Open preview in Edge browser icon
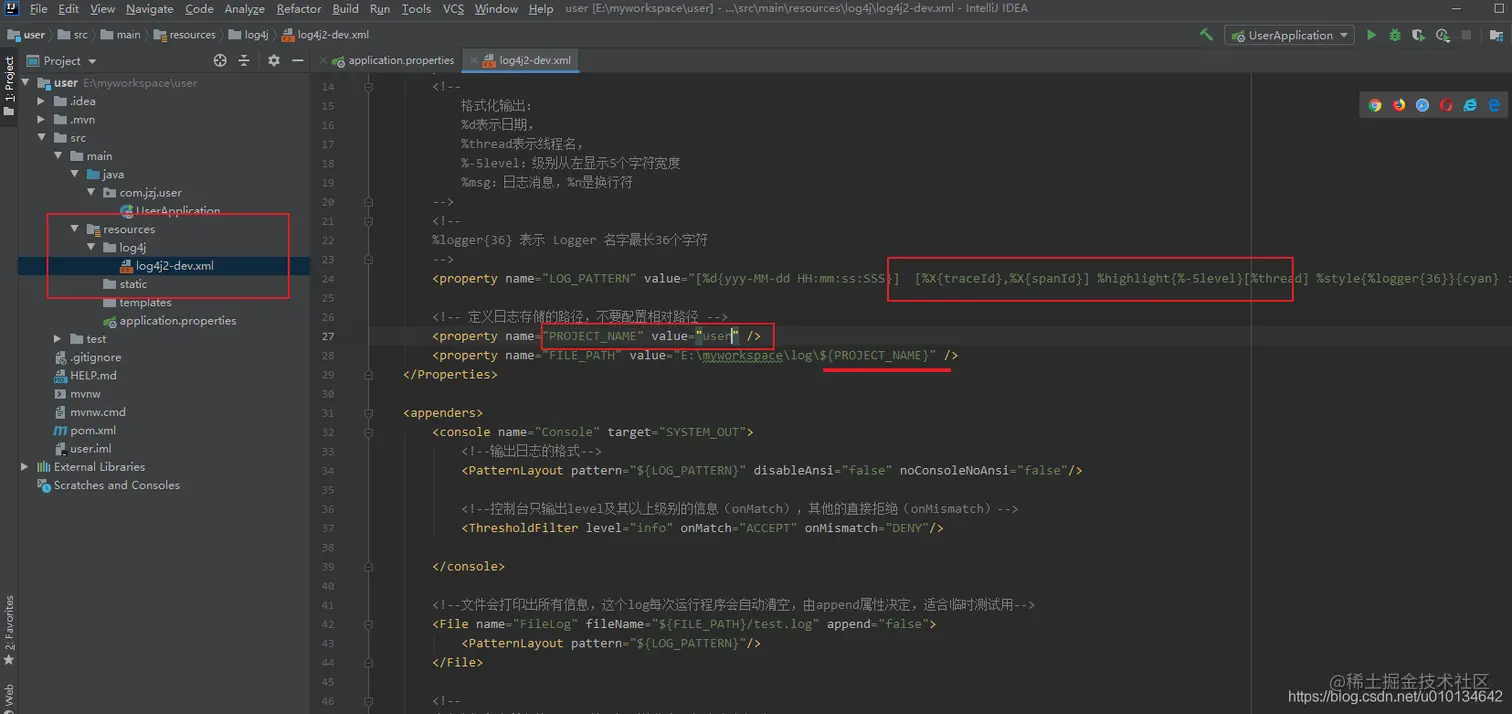This screenshot has width=1512, height=714. coord(1494,105)
